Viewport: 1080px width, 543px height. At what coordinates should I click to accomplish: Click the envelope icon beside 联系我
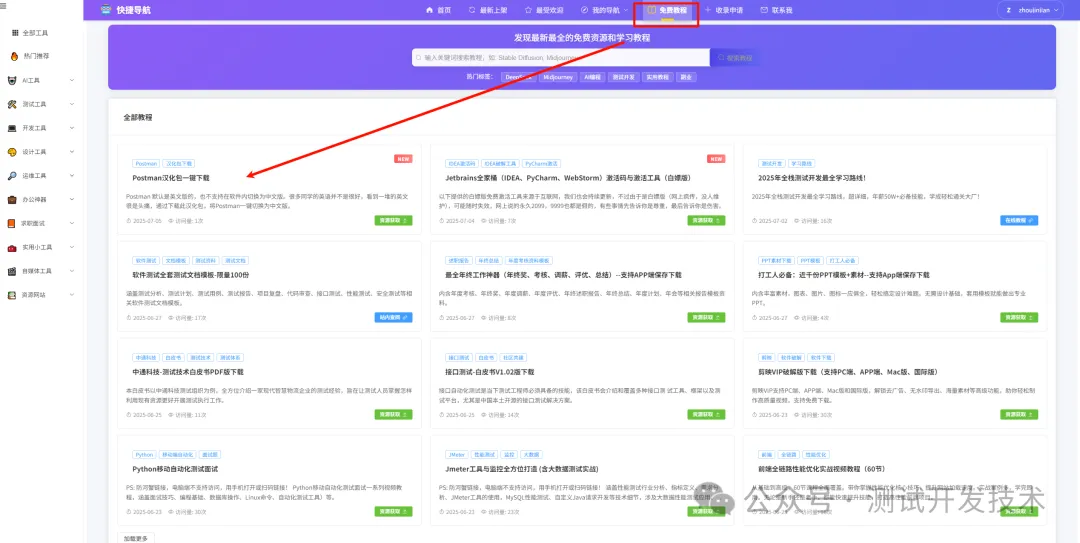pyautogui.click(x=764, y=10)
